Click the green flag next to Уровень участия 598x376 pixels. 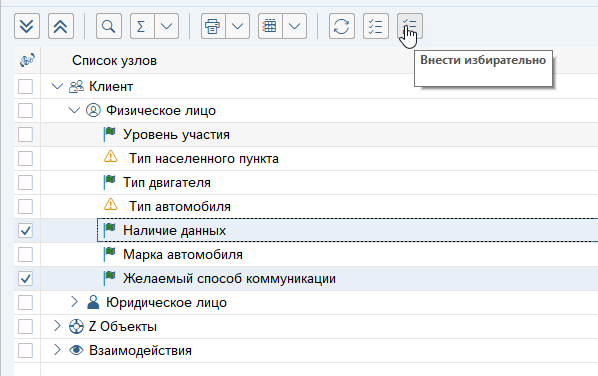[109, 134]
